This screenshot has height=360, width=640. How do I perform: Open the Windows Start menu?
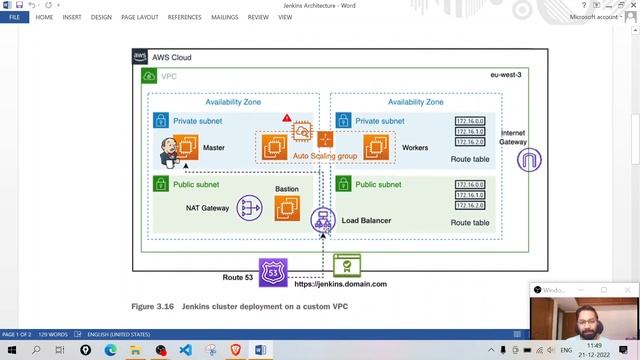click(x=12, y=350)
